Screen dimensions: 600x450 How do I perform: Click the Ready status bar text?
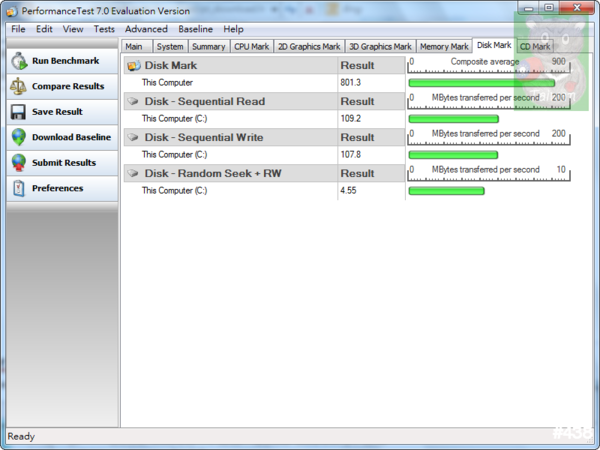point(21,437)
